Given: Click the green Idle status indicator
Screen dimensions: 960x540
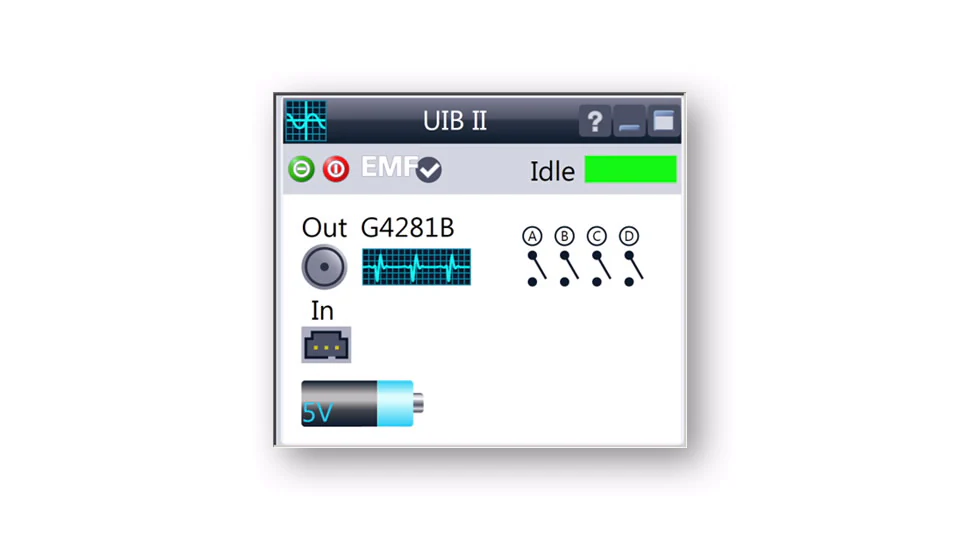Looking at the screenshot, I should [631, 169].
